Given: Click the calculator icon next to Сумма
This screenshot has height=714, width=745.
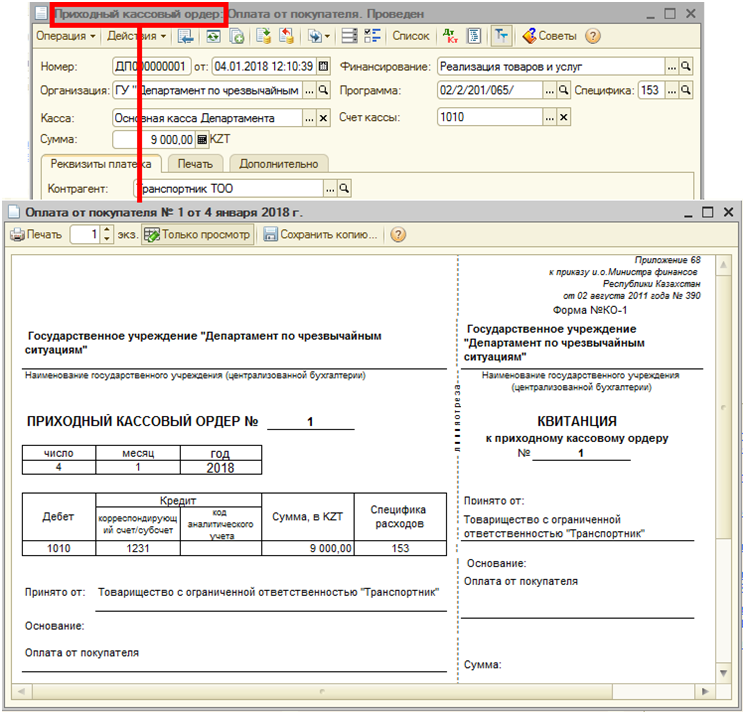Looking at the screenshot, I should [x=202, y=140].
